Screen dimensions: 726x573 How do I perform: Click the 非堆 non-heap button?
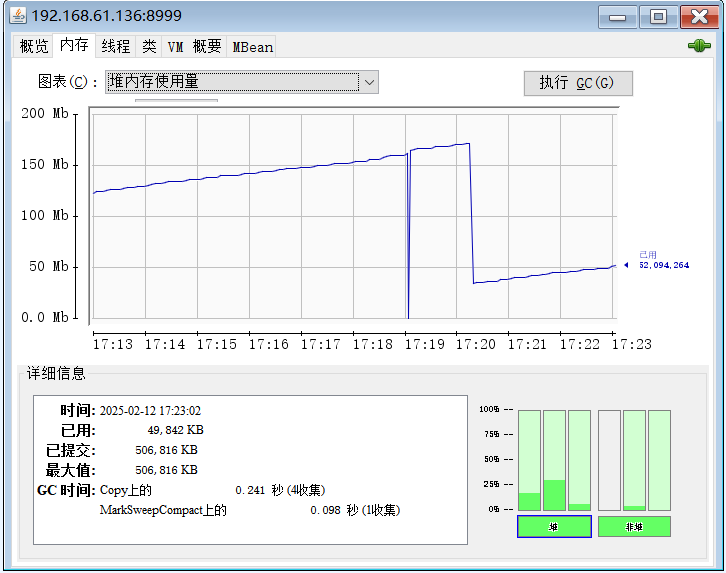tap(634, 526)
